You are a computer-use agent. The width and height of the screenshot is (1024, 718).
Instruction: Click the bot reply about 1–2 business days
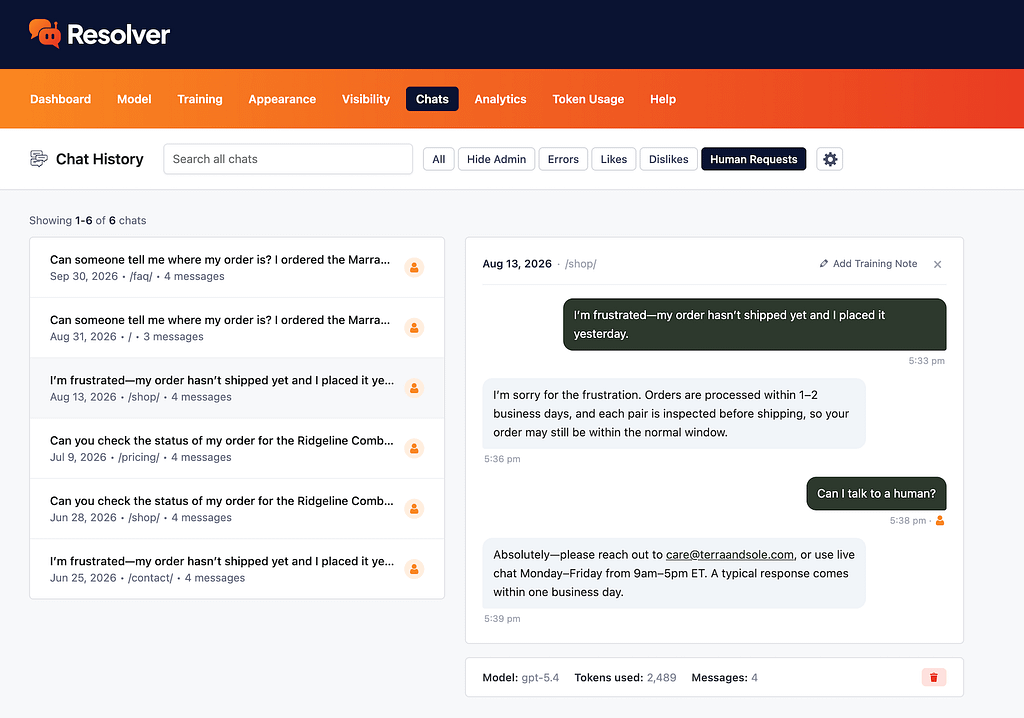(x=674, y=414)
